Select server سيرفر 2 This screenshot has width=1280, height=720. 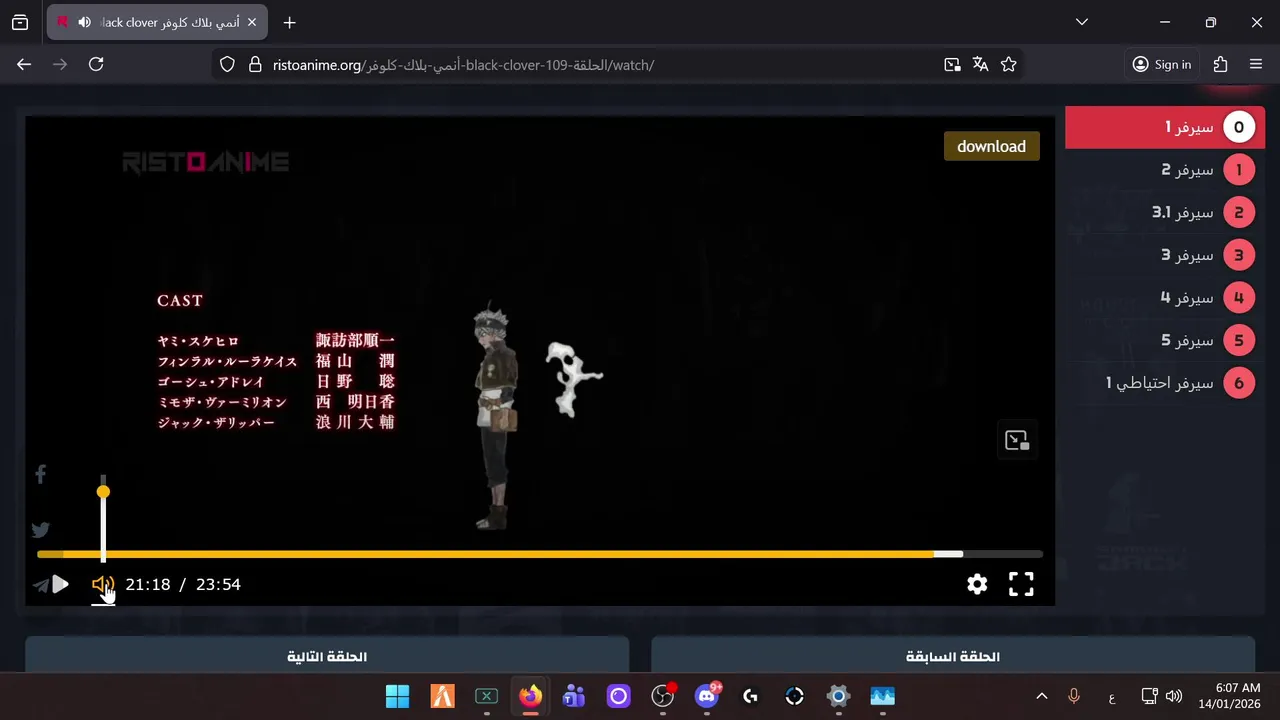(x=1165, y=170)
